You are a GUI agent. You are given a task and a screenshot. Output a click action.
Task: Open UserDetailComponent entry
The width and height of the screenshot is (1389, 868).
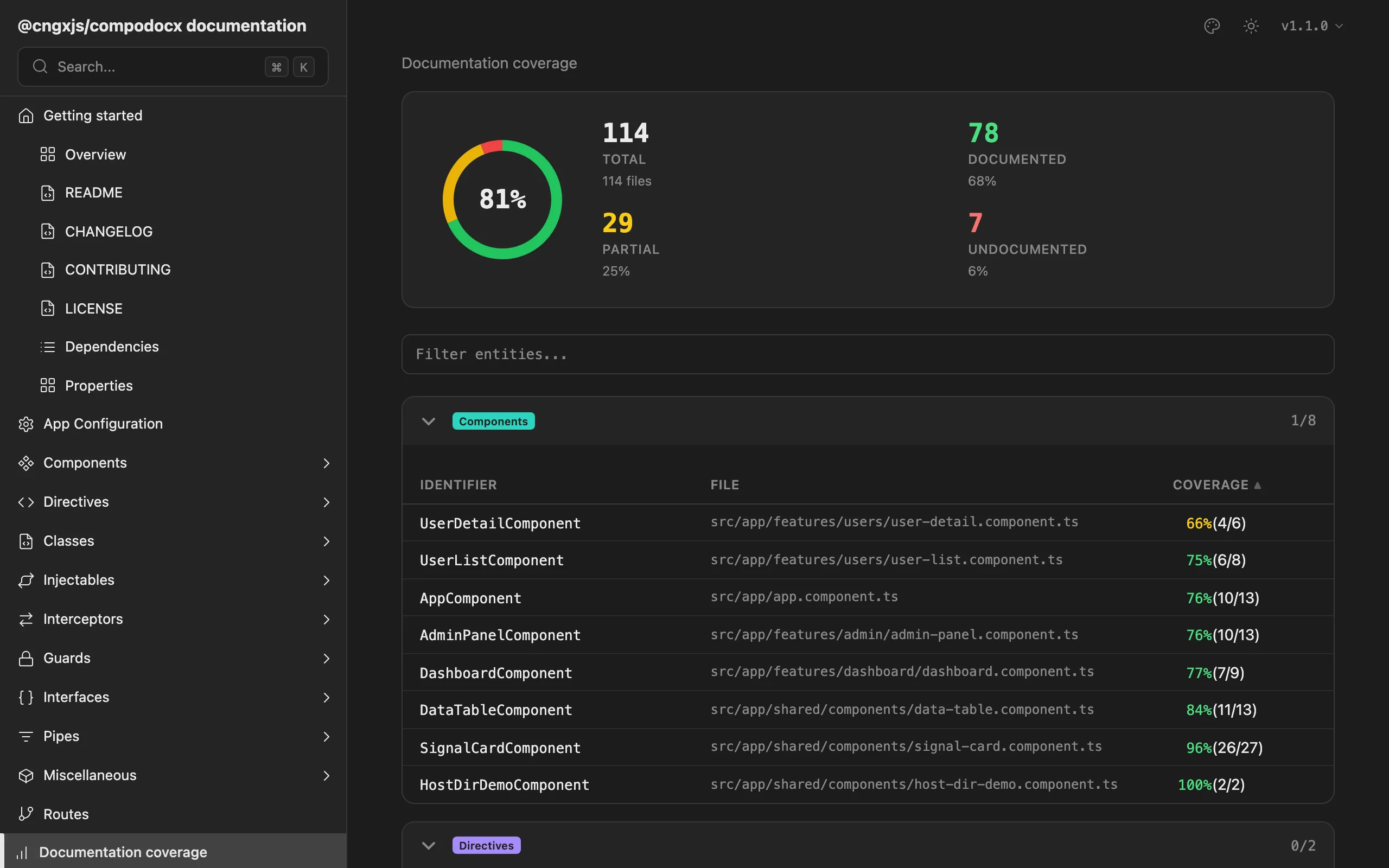click(500, 523)
